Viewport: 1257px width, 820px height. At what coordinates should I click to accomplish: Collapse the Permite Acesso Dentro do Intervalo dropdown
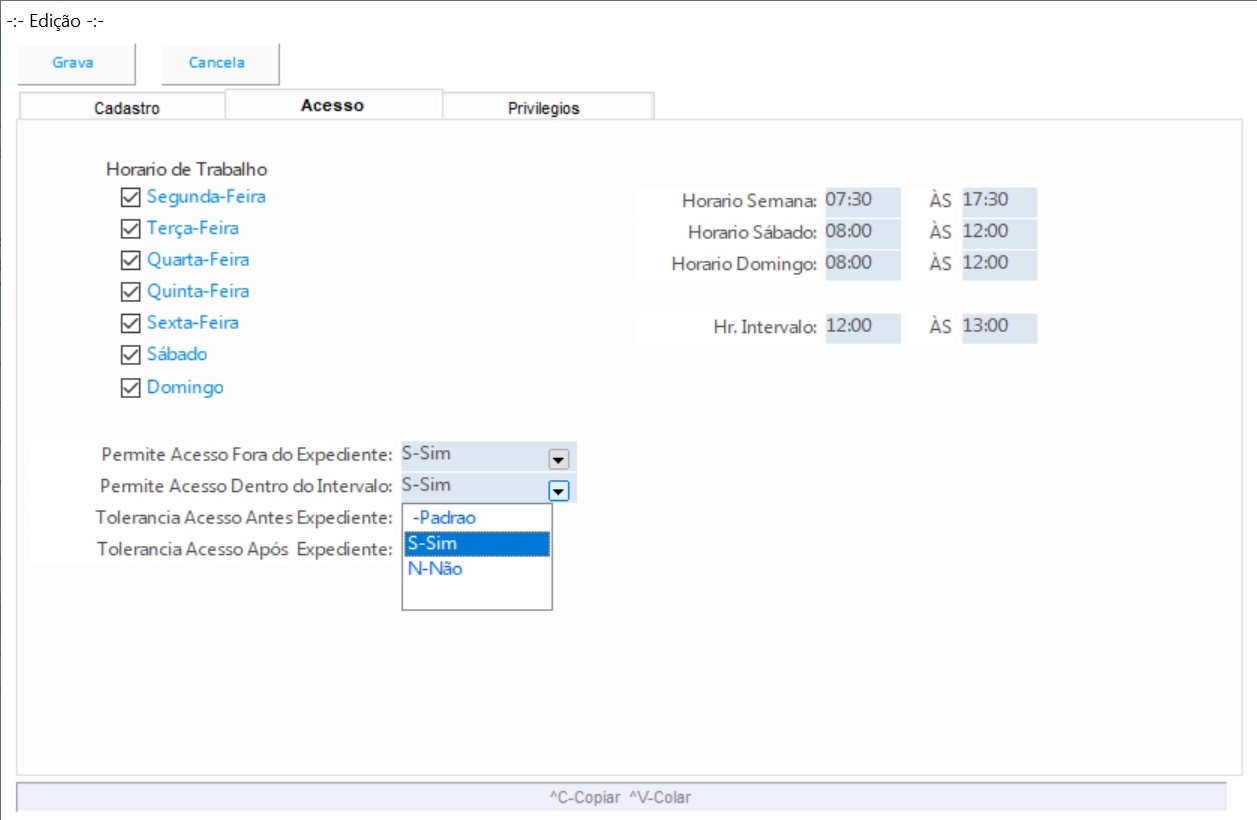click(x=559, y=490)
